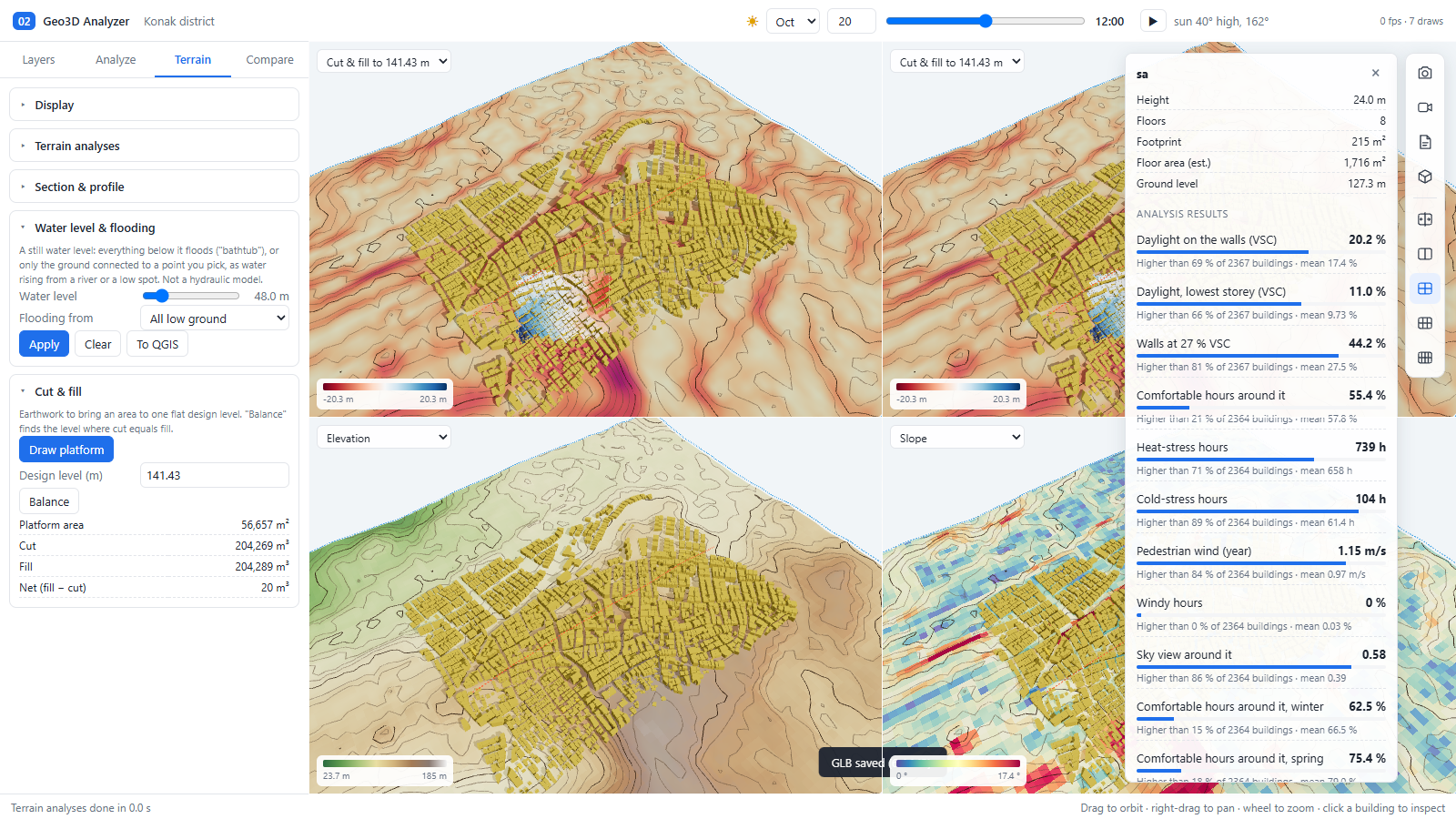Screen dimensions: 1456x819
Task: Open the Elevation view mode dropdown
Action: tap(384, 438)
